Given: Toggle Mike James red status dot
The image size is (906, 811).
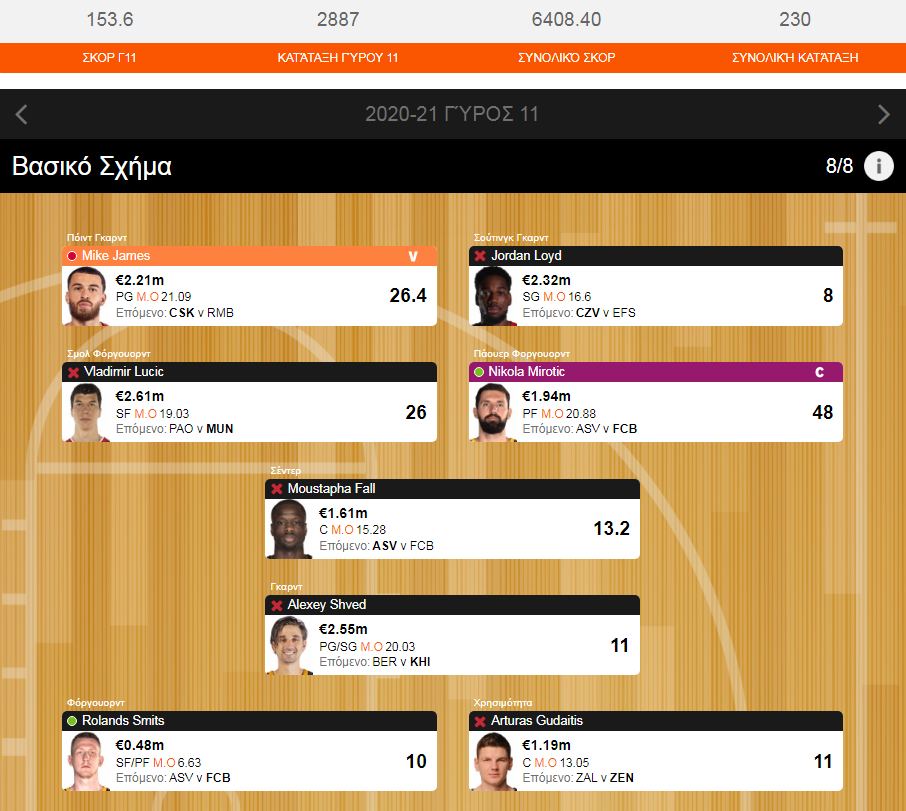Looking at the screenshot, I should [x=72, y=256].
